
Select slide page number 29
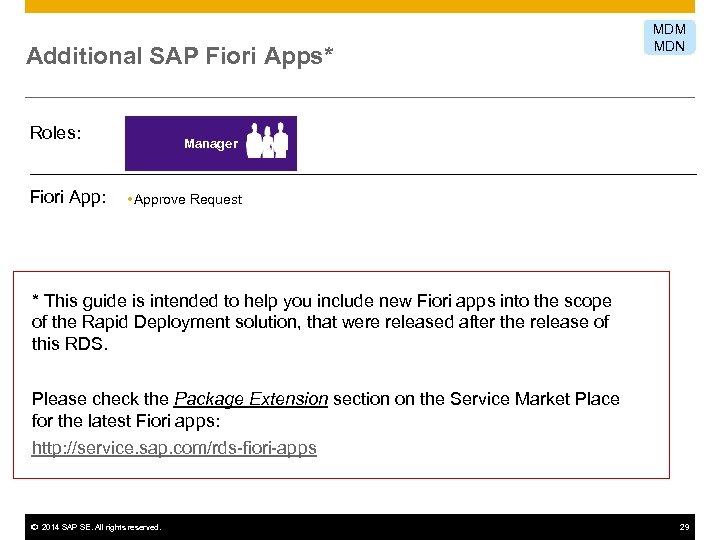(684, 527)
